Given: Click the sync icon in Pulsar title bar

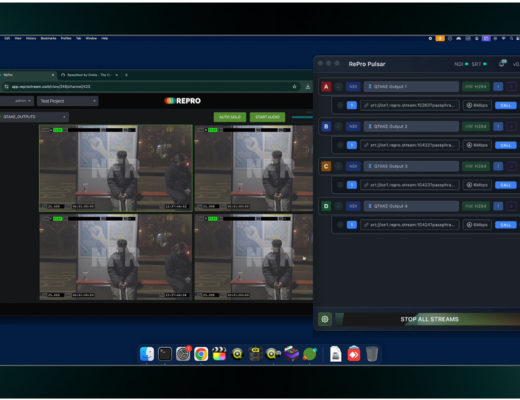Looking at the screenshot, I should coord(502,63).
